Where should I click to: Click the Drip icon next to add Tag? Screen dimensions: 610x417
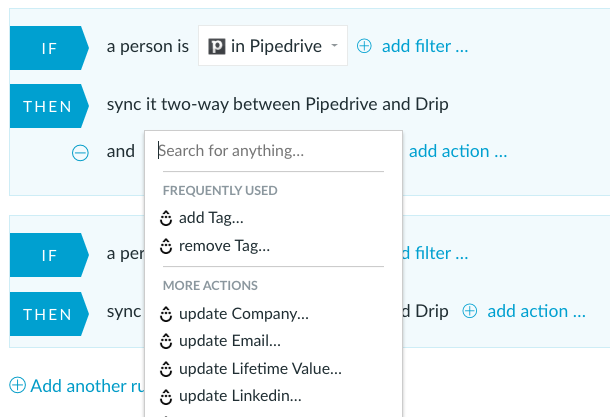166,218
